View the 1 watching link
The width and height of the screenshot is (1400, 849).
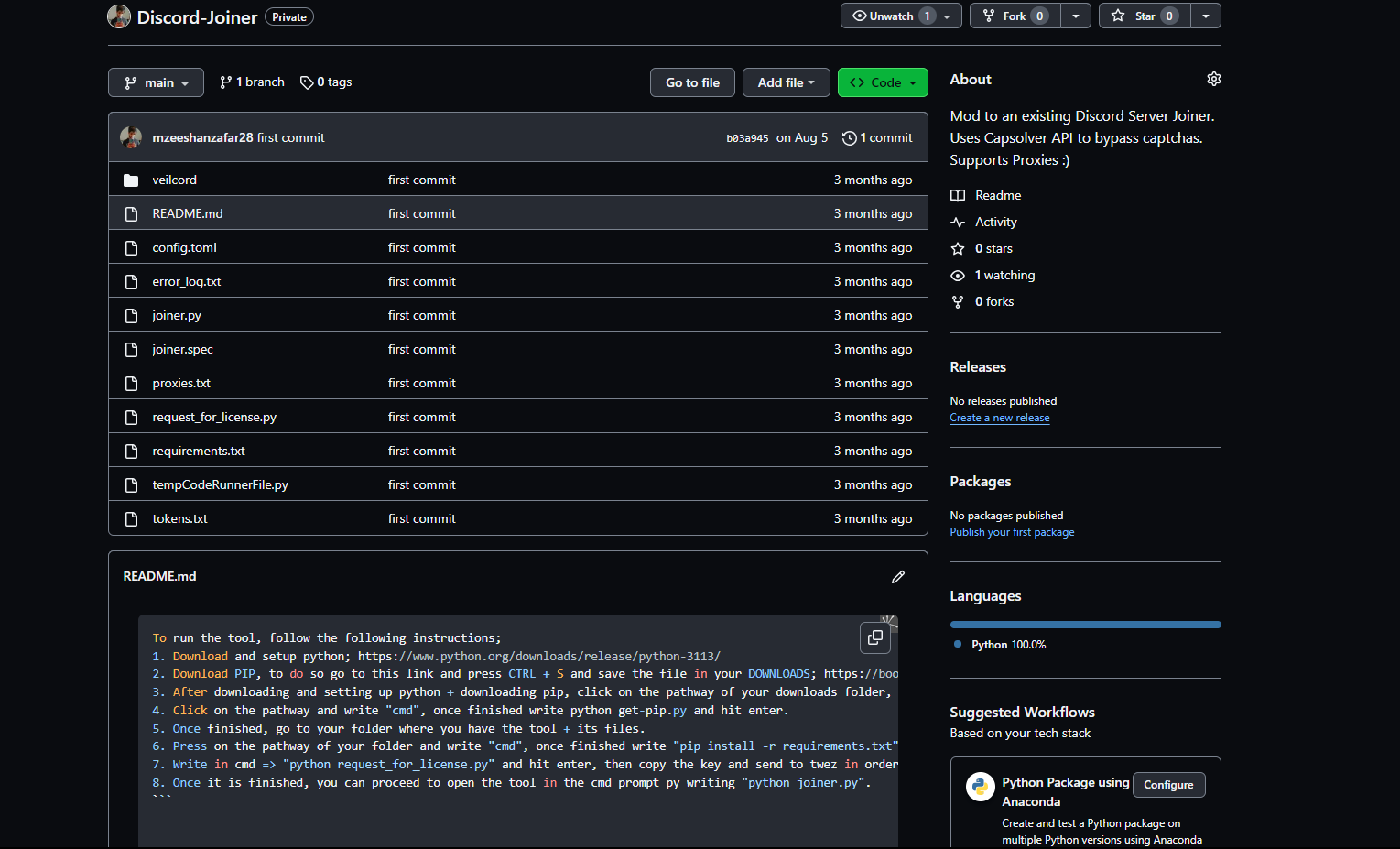(1004, 275)
